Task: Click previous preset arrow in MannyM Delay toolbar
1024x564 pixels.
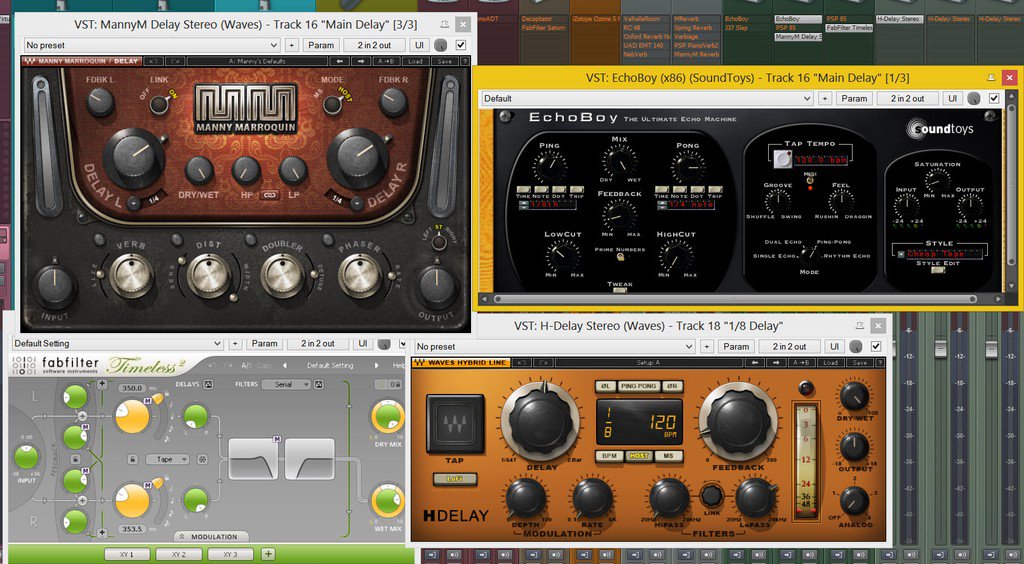Action: click(x=340, y=61)
